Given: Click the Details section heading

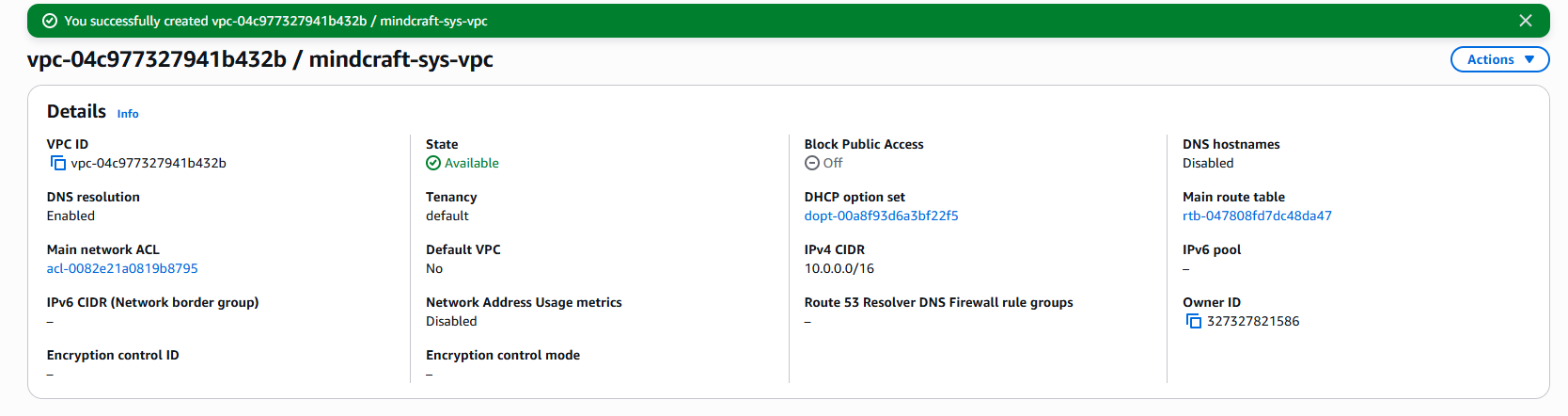Looking at the screenshot, I should pyautogui.click(x=76, y=112).
